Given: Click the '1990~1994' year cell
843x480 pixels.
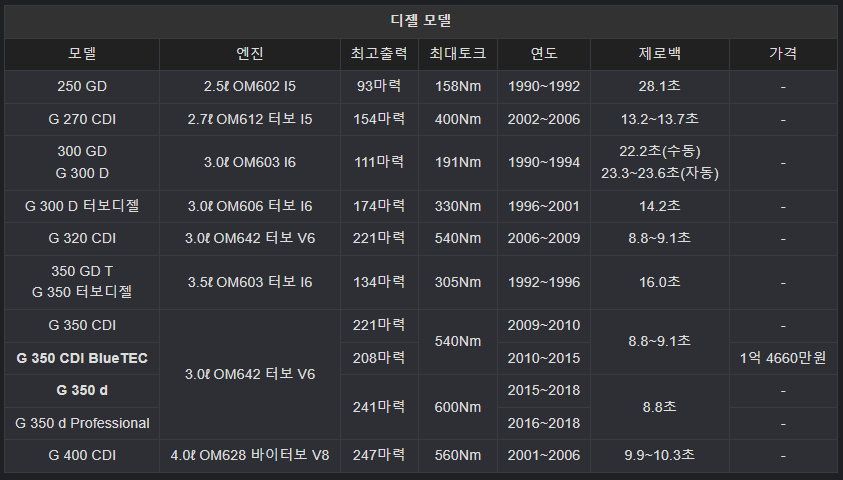Looking at the screenshot, I should click(544, 162).
